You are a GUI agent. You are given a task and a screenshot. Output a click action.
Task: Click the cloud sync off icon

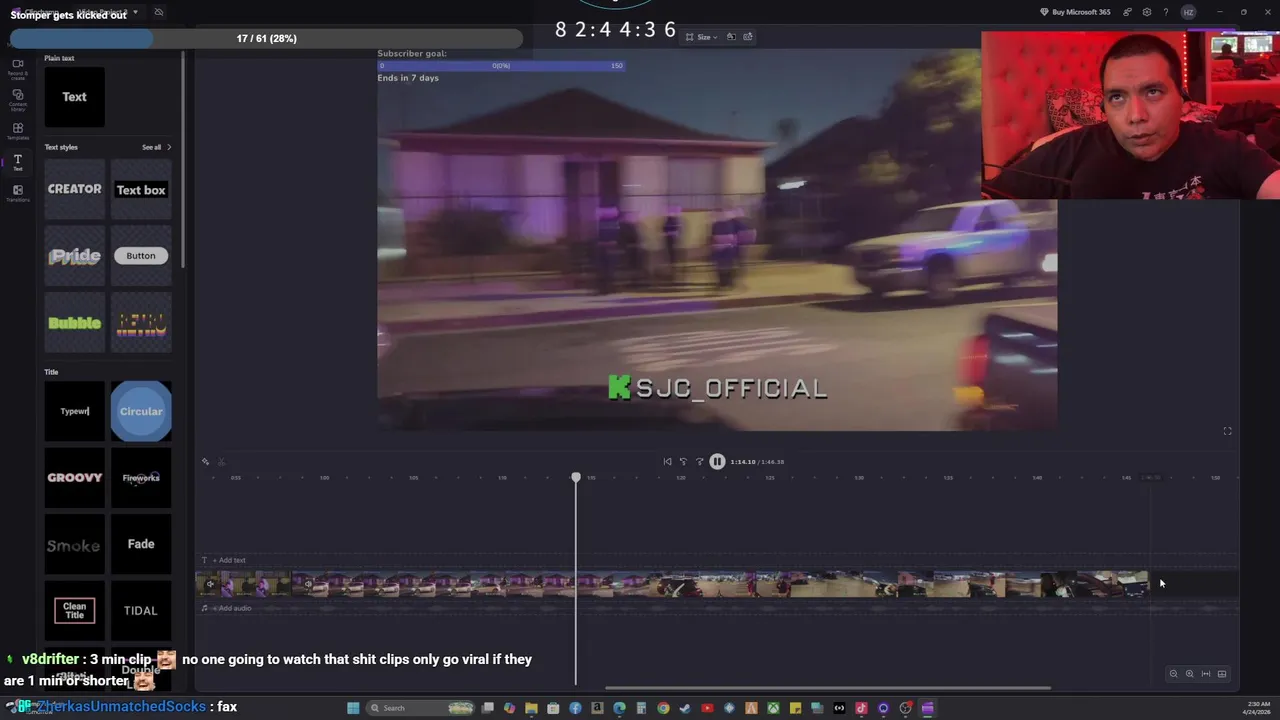(158, 12)
